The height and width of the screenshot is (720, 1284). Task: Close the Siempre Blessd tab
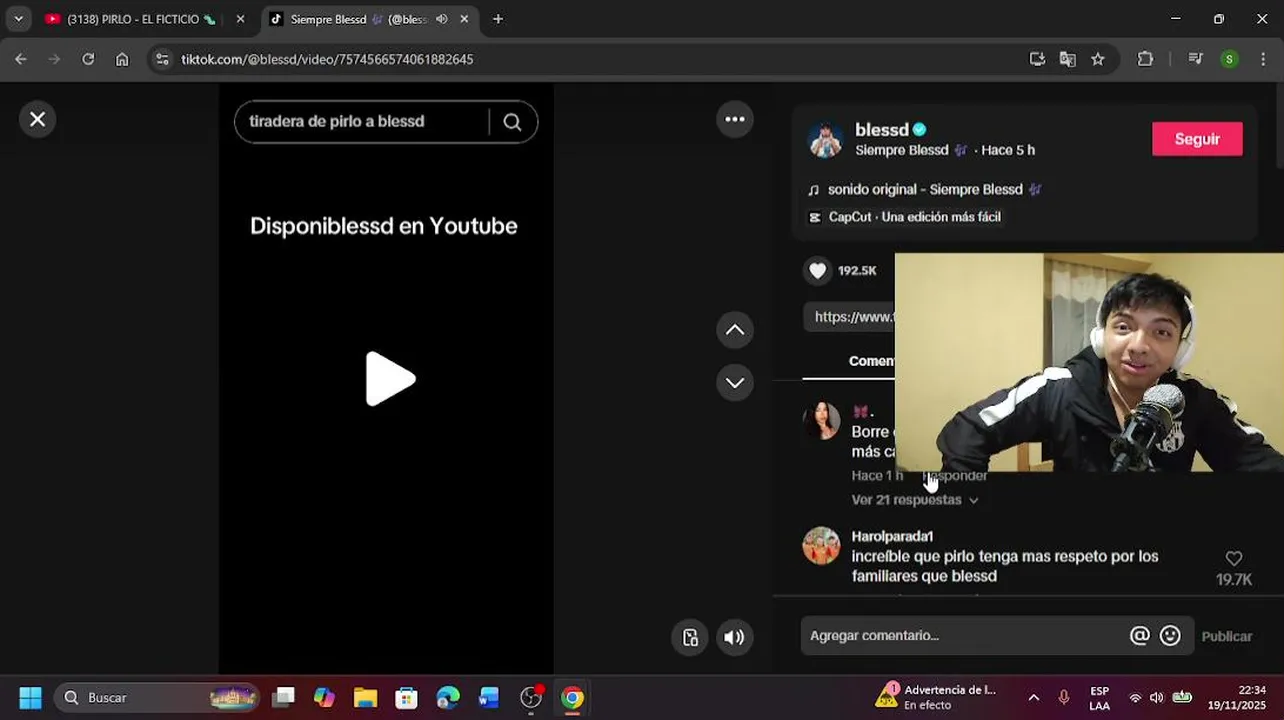click(465, 19)
